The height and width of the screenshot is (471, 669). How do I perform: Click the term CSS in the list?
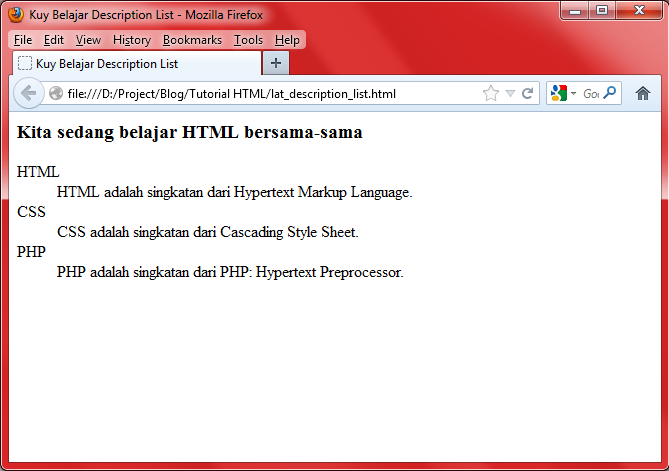(31, 212)
